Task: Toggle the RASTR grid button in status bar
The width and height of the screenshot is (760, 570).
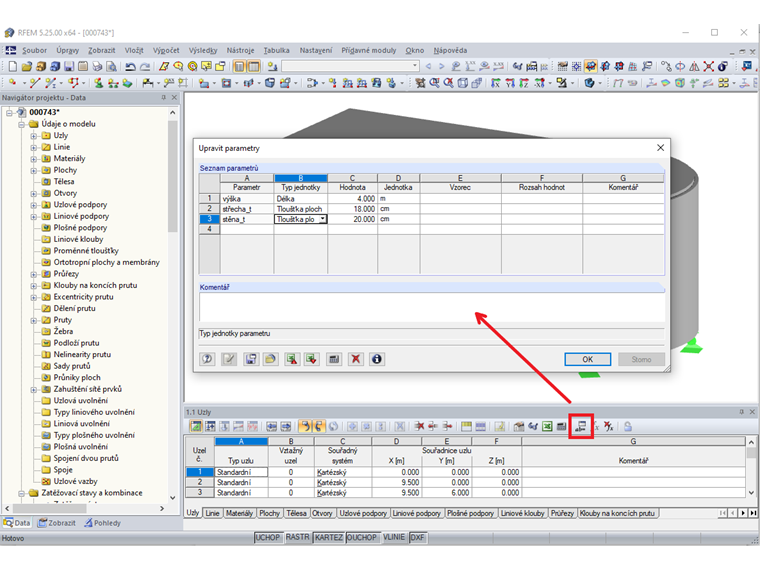Action: click(x=297, y=538)
